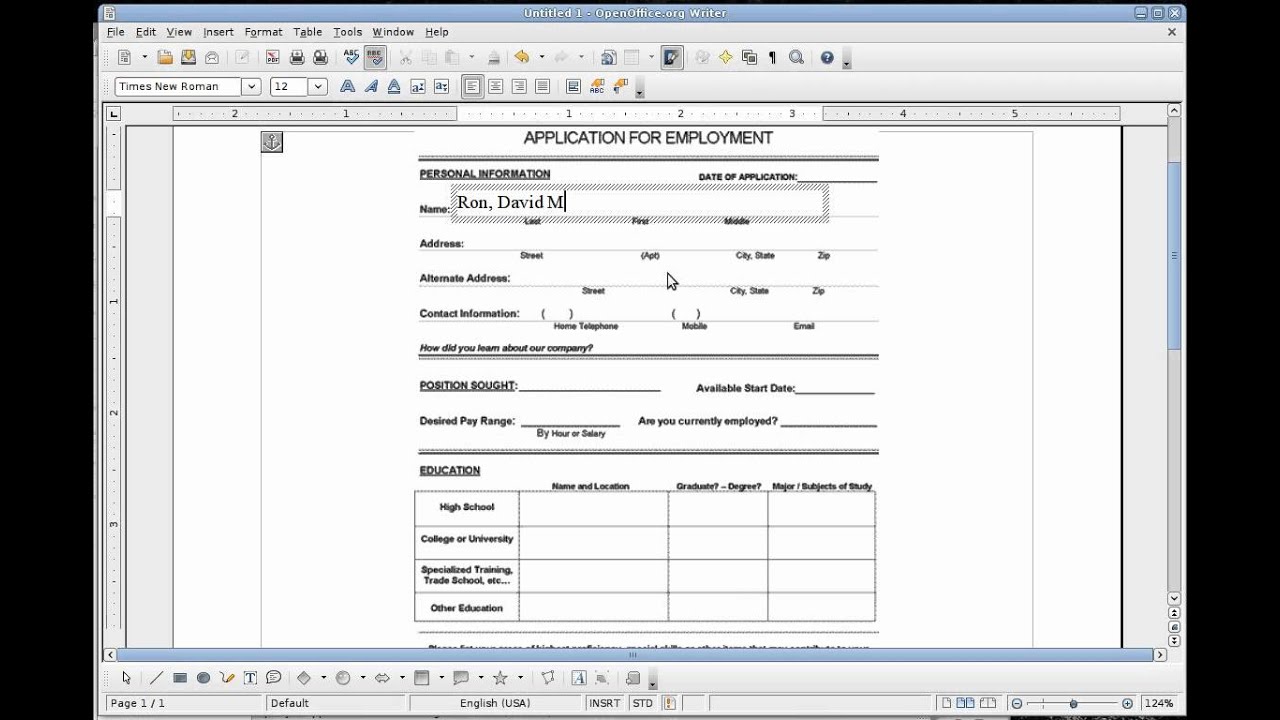
Task: Click the anchor icon on the page
Action: point(272,142)
